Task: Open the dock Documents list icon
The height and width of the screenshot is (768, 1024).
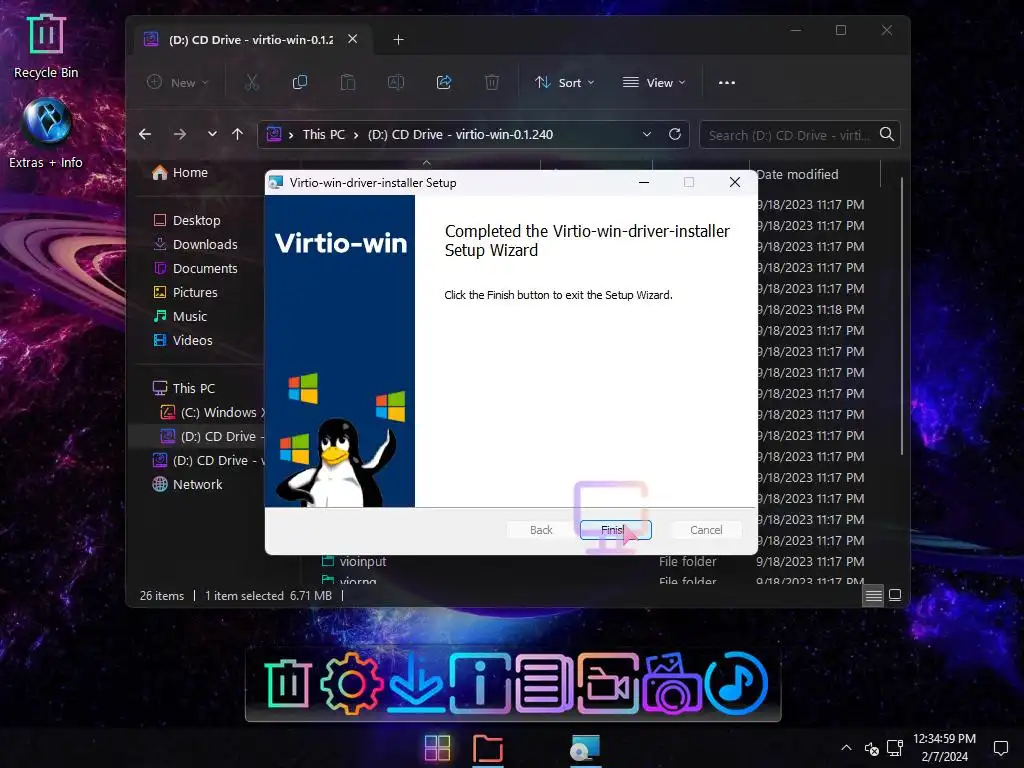Action: (543, 683)
